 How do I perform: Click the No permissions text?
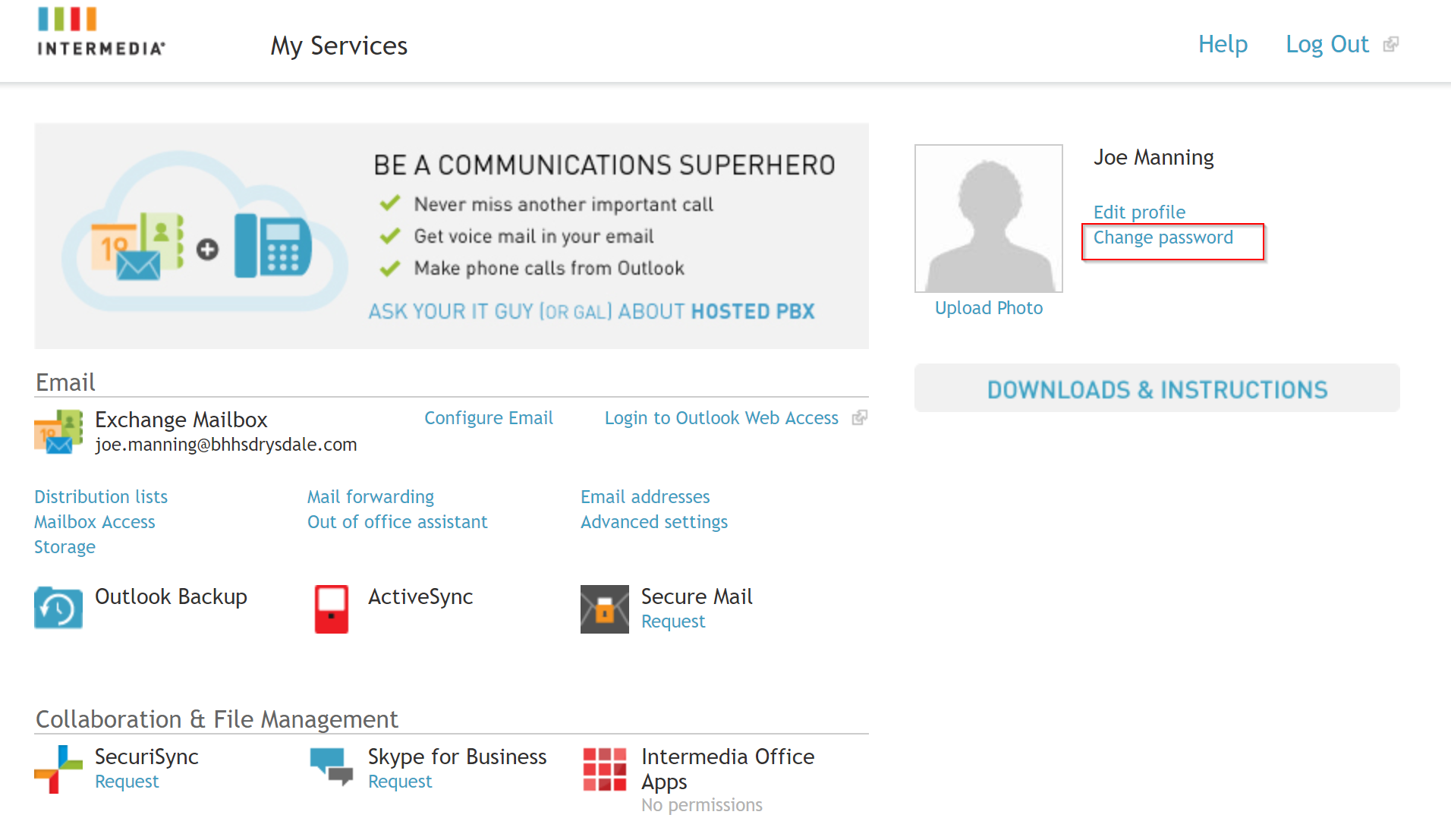coord(702,805)
